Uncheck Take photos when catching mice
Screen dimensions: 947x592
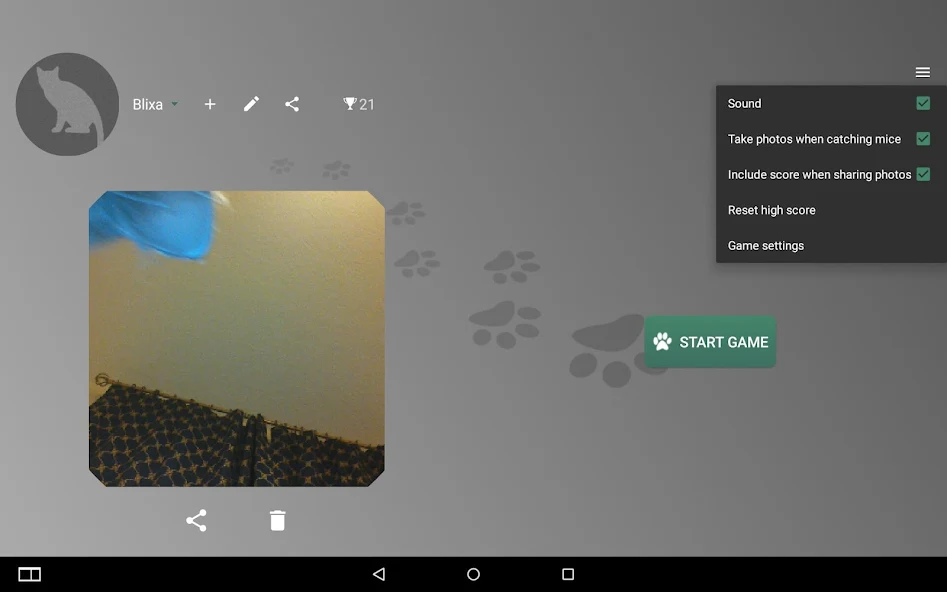click(x=922, y=139)
